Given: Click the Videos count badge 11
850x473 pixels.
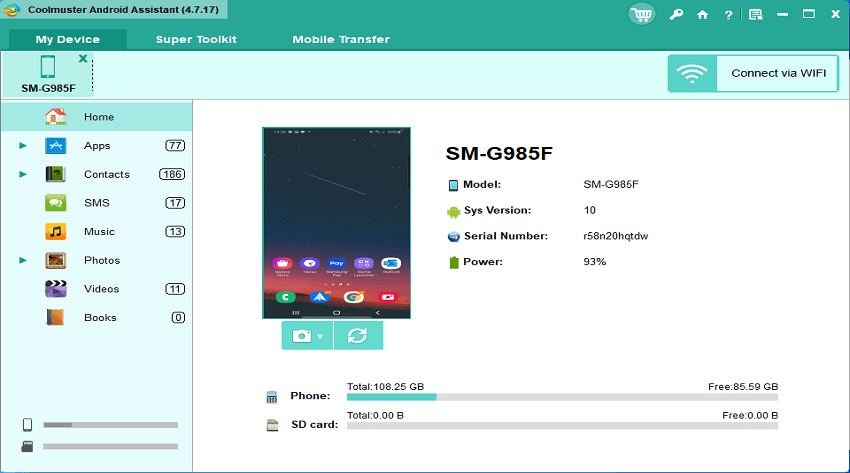Looking at the screenshot, I should tap(175, 289).
